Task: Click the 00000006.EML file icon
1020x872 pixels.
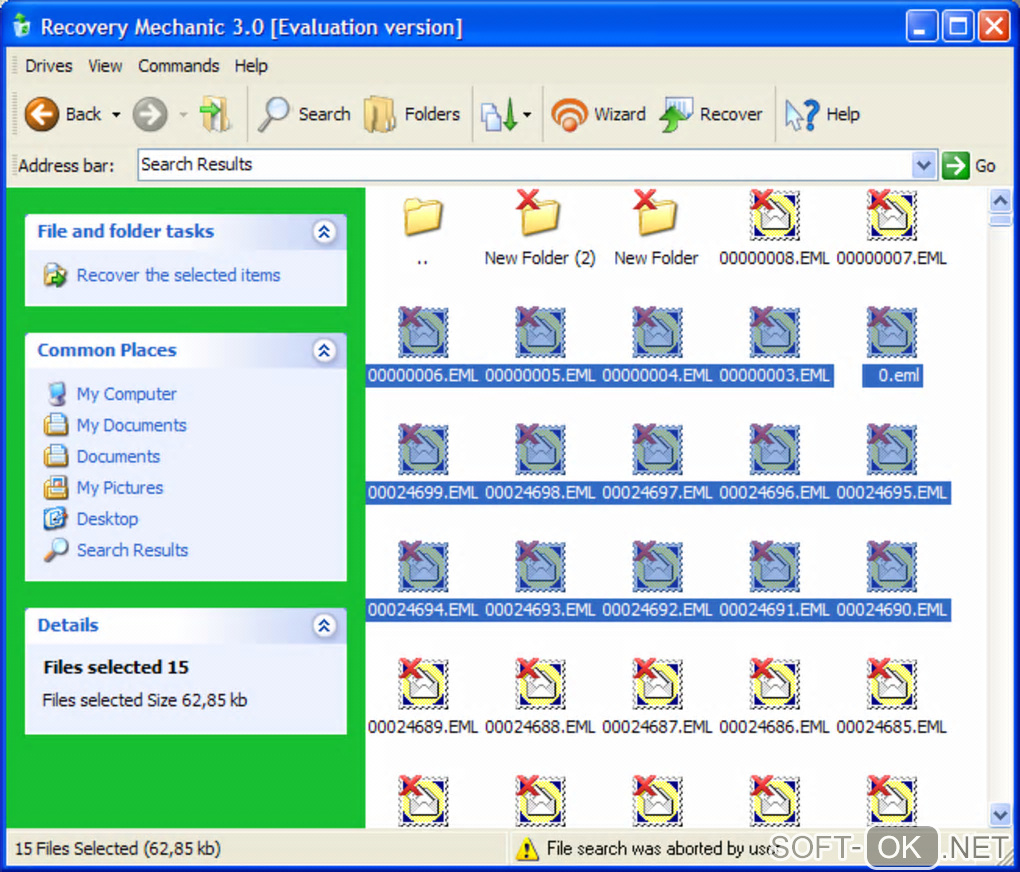Action: [x=423, y=332]
